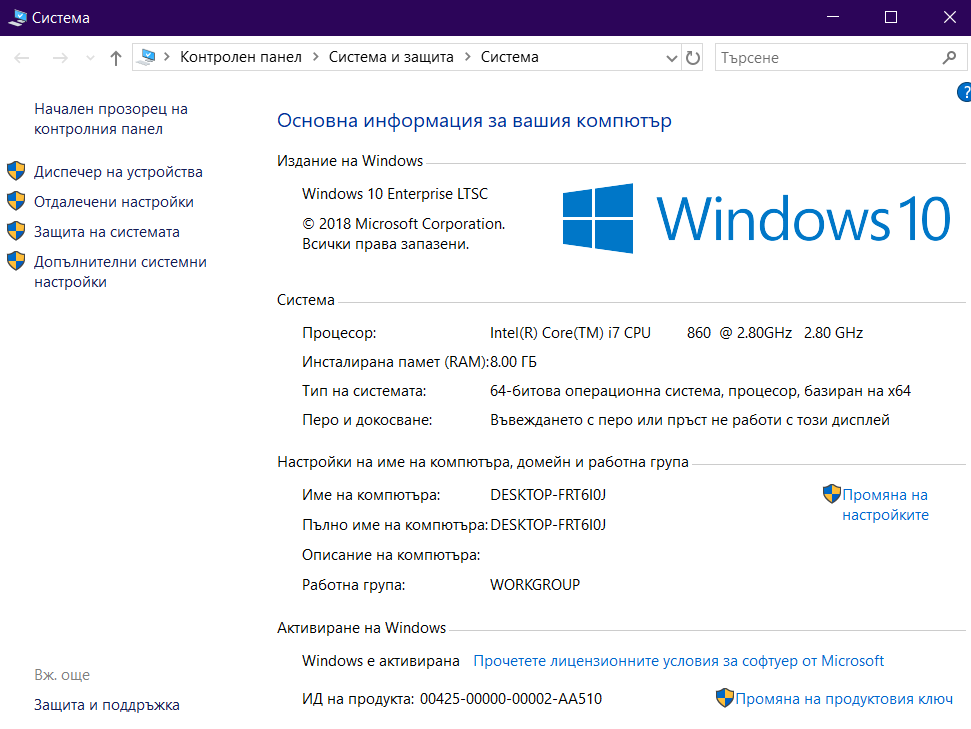Image resolution: width=971 pixels, height=729 pixels.
Task: Close the Система window
Action: coord(949,17)
